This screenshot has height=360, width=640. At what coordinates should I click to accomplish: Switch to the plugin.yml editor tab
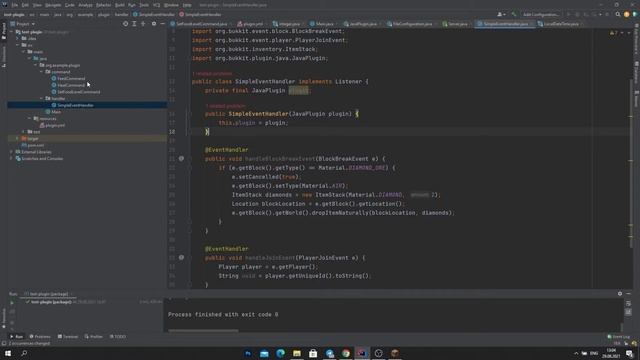[x=251, y=24]
